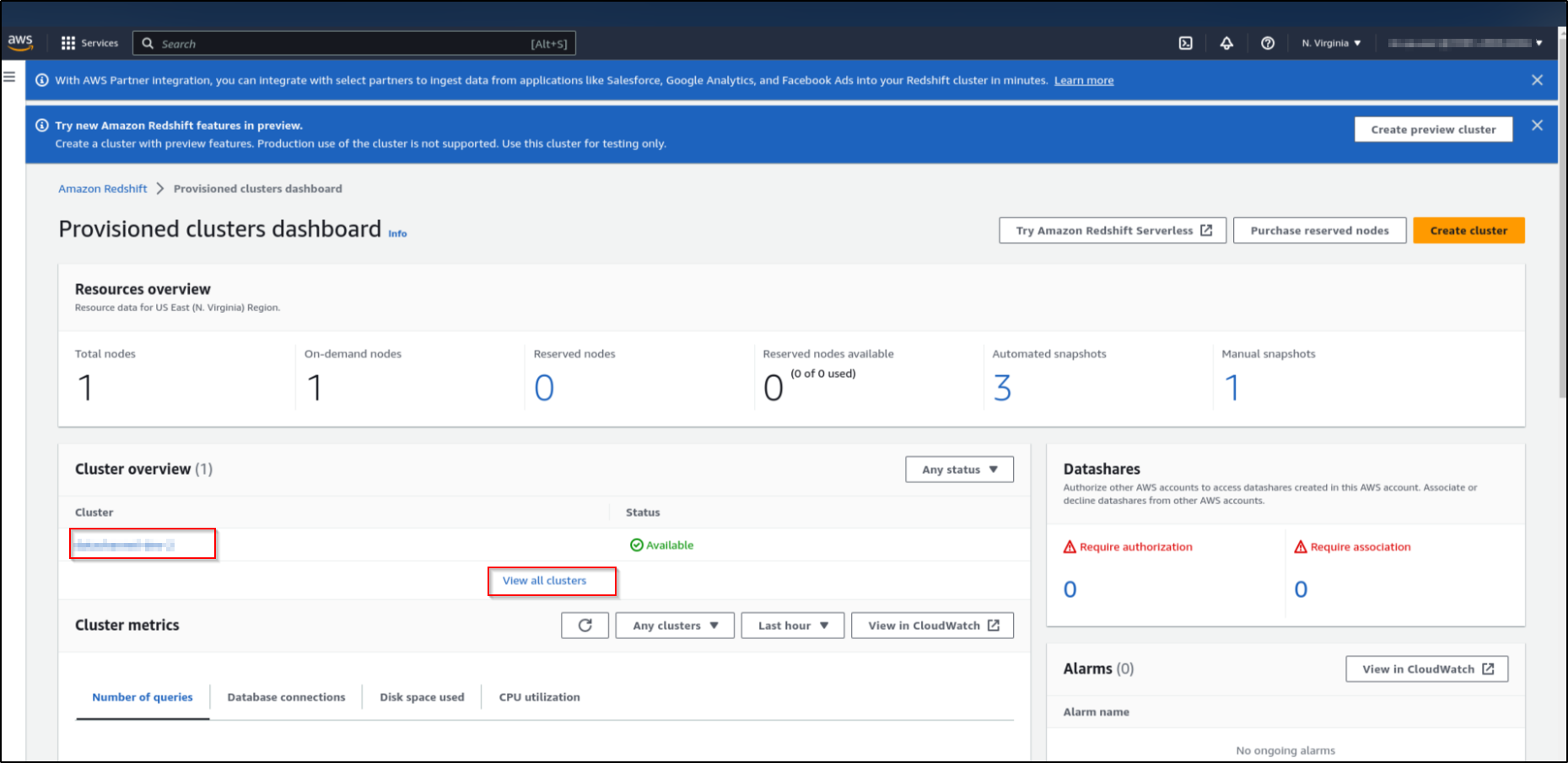Expand the hamburger side navigation menu
This screenshot has height=763, width=1568.
click(10, 77)
